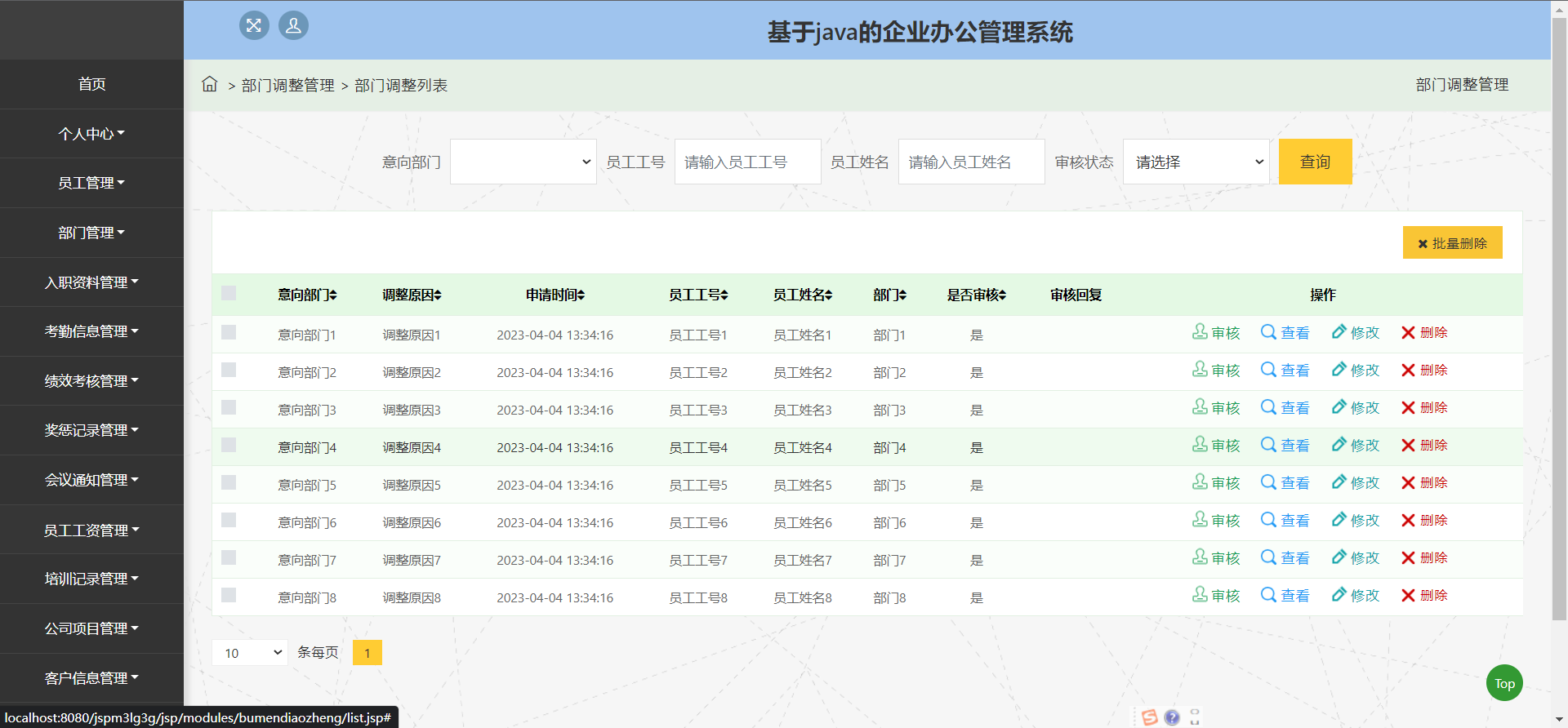Screen dimensions: 1568x728
Task: Open the 审核状态 请选择 dropdown
Action: click(1196, 162)
